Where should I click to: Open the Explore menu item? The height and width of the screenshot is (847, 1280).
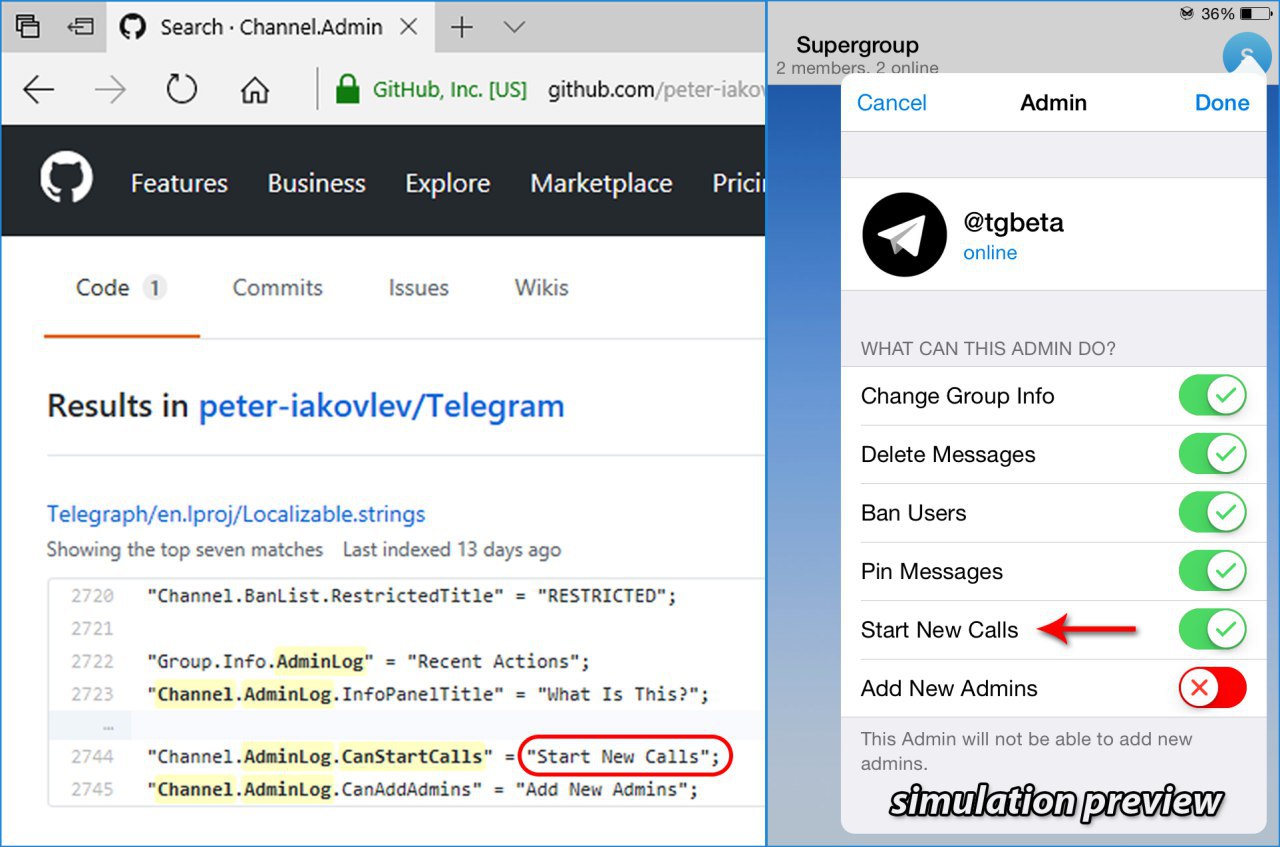[x=447, y=184]
